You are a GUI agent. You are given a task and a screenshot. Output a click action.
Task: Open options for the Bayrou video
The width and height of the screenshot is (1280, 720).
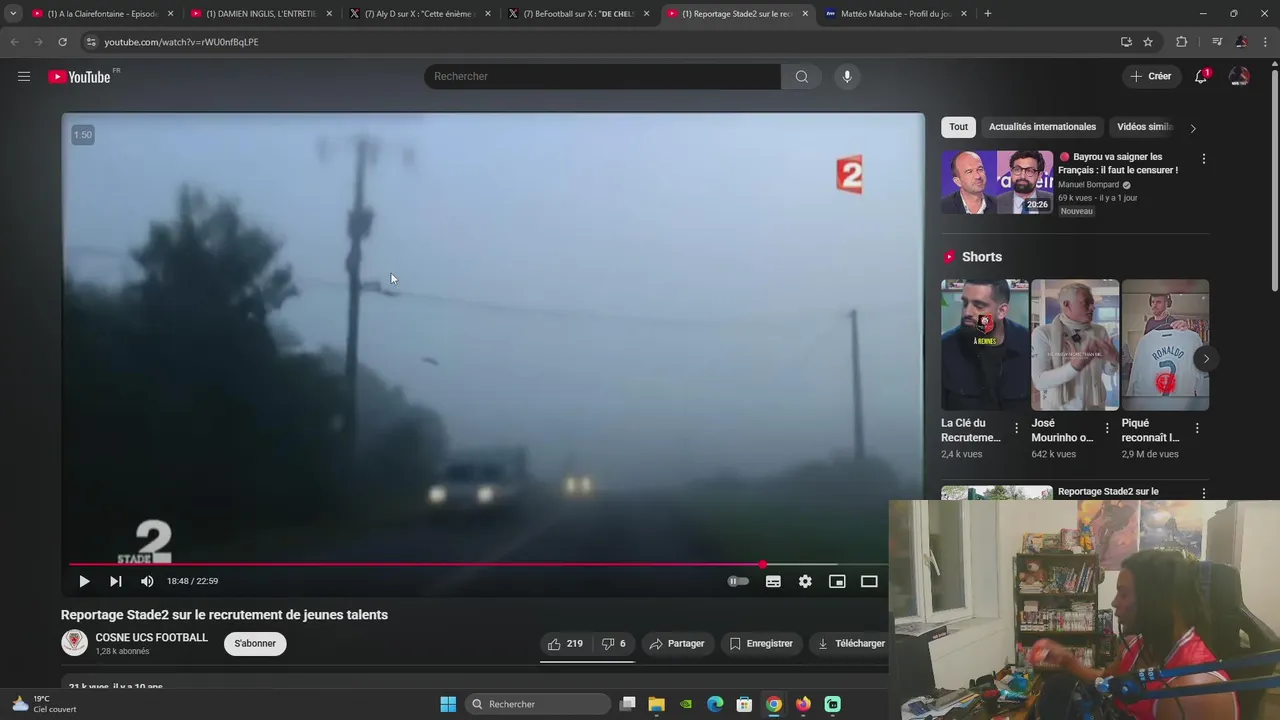(1203, 159)
